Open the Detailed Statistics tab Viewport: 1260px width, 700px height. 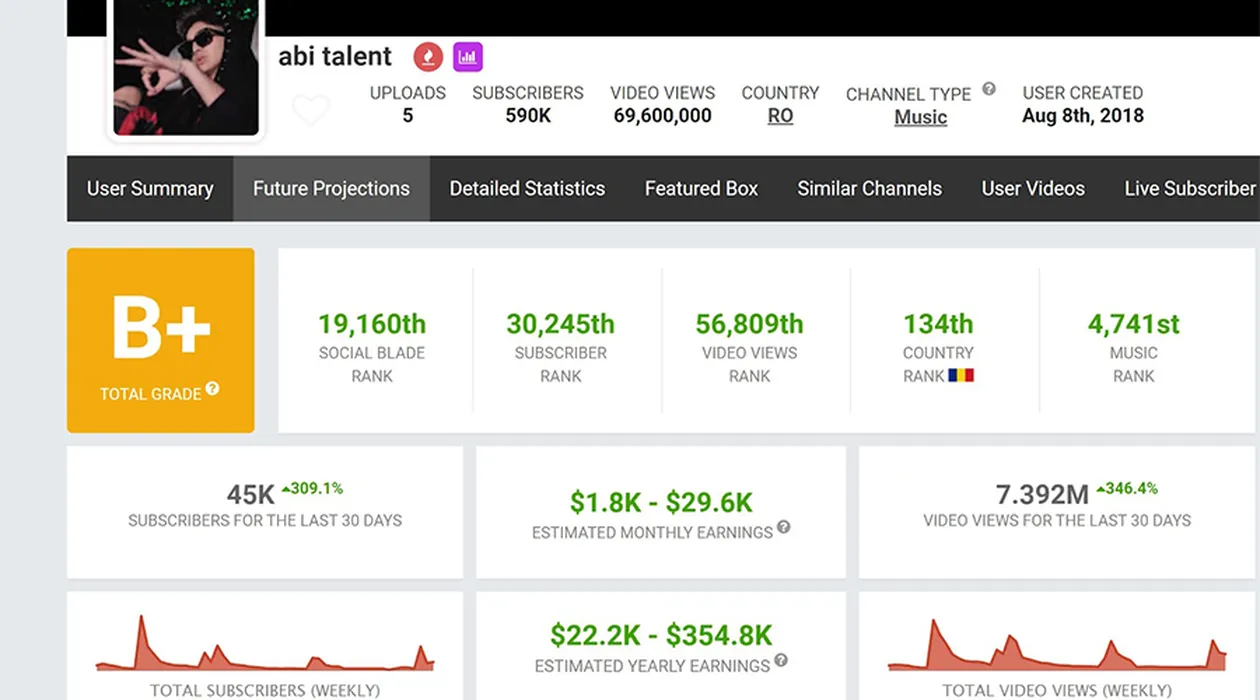[x=527, y=188]
